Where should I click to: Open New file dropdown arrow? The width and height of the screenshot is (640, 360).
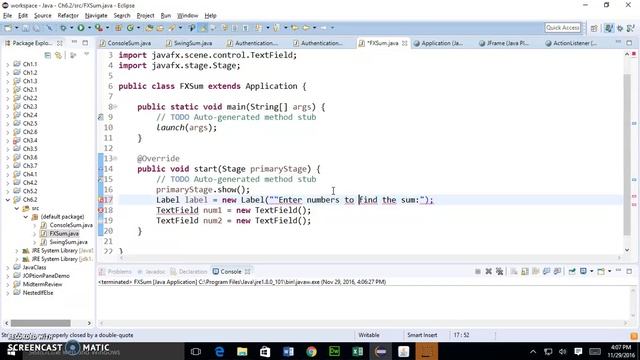(16, 28)
